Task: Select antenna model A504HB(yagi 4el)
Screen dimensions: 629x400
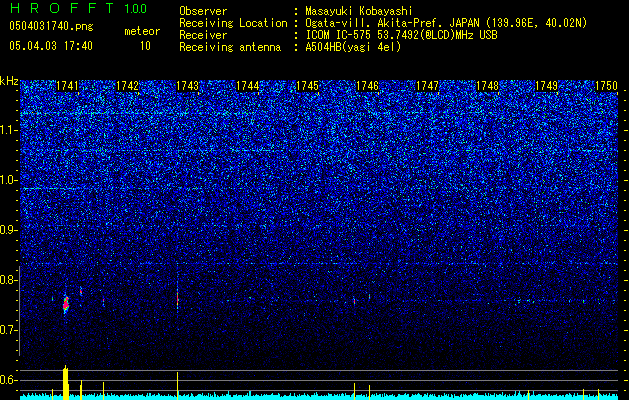Action: (353, 47)
